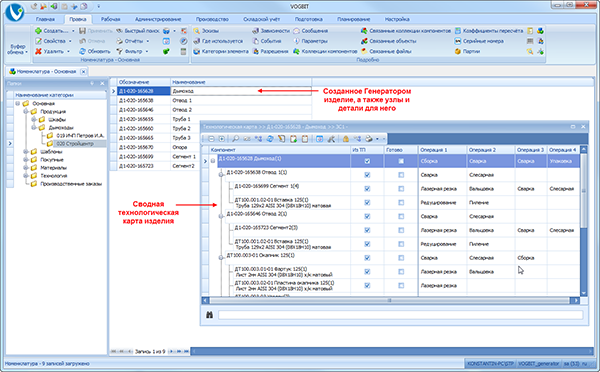Viewport: 600px width, 372px height.
Task: Click the Свойства edit icon
Action: (38, 41)
